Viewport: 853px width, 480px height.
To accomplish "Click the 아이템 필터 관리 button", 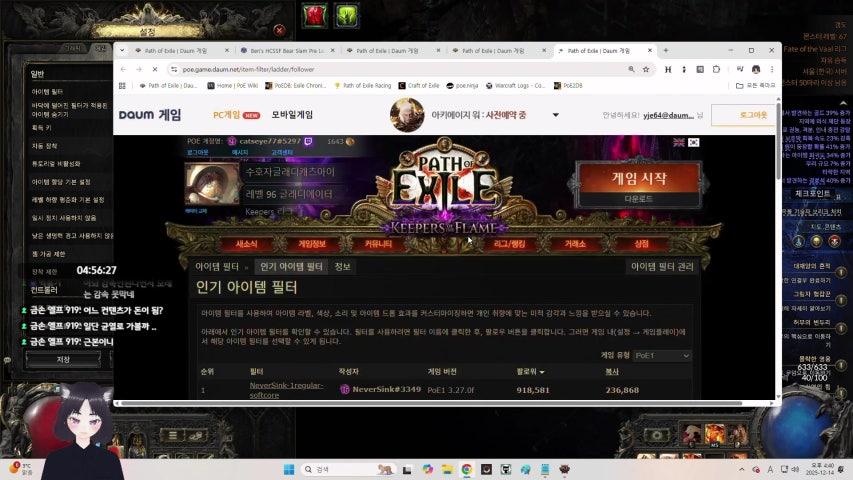I will click(661, 267).
